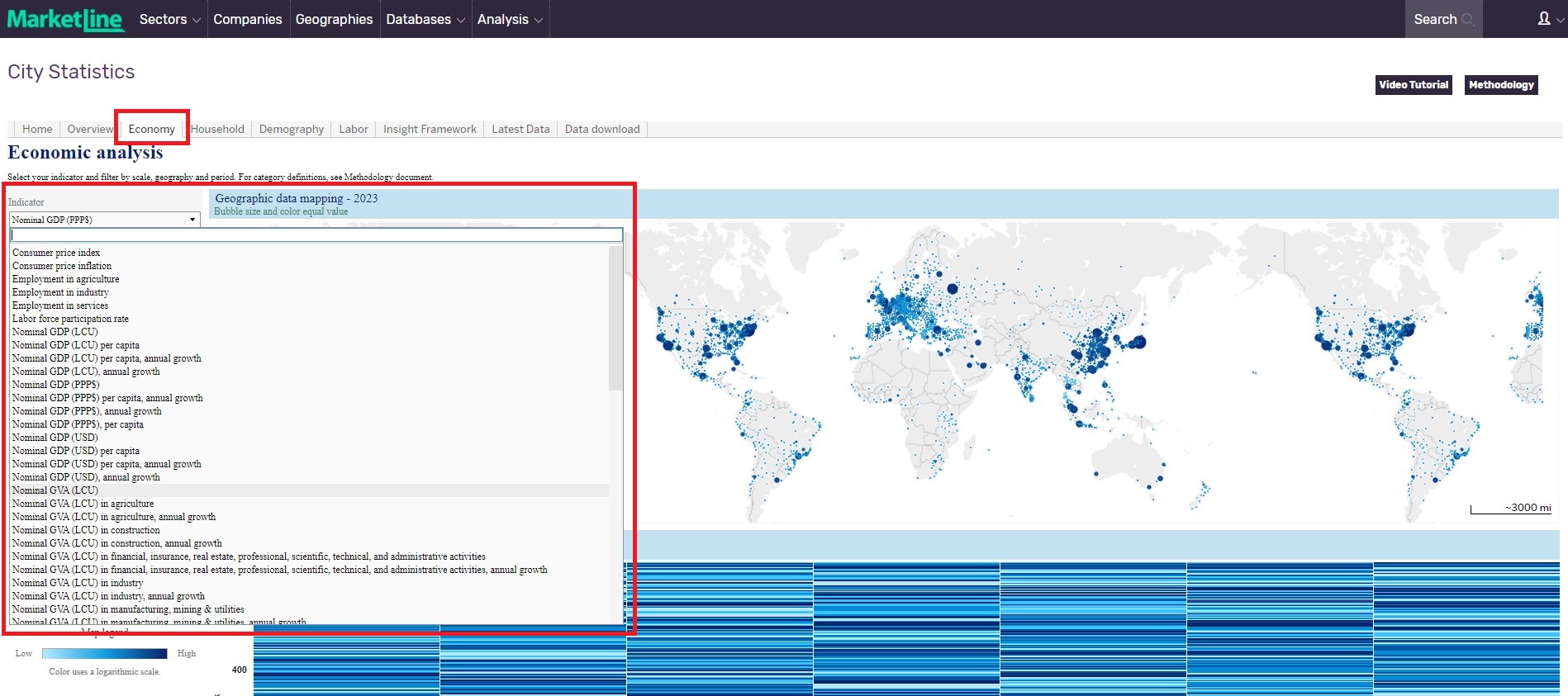Click the Low-High map legend color gradient
The height and width of the screenshot is (696, 1568).
104,653
